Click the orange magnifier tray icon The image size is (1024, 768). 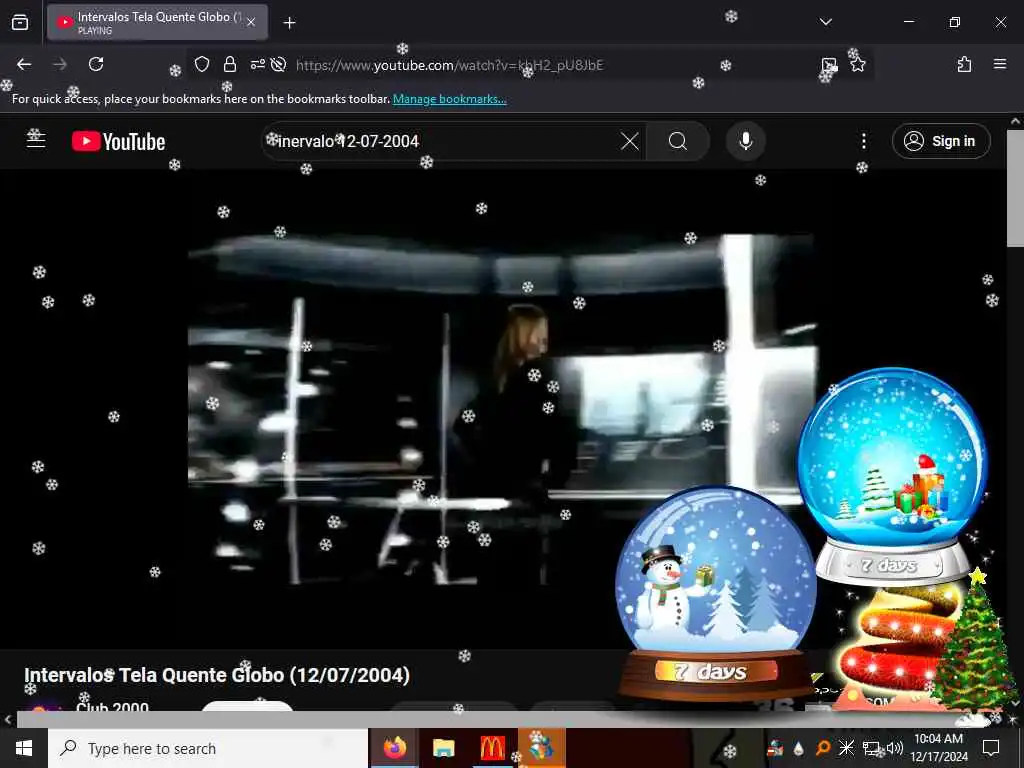822,748
